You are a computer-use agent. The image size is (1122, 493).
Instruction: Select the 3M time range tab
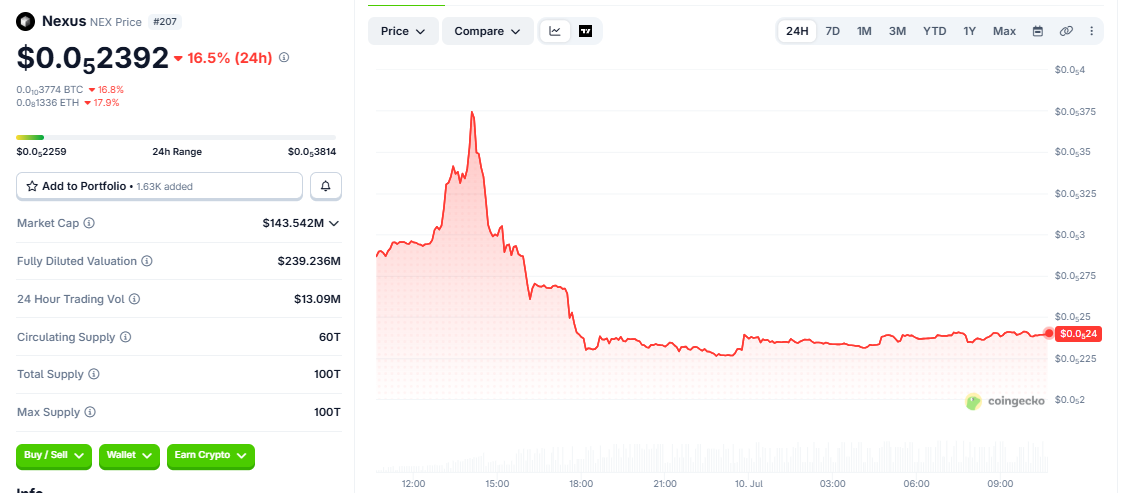click(x=897, y=31)
